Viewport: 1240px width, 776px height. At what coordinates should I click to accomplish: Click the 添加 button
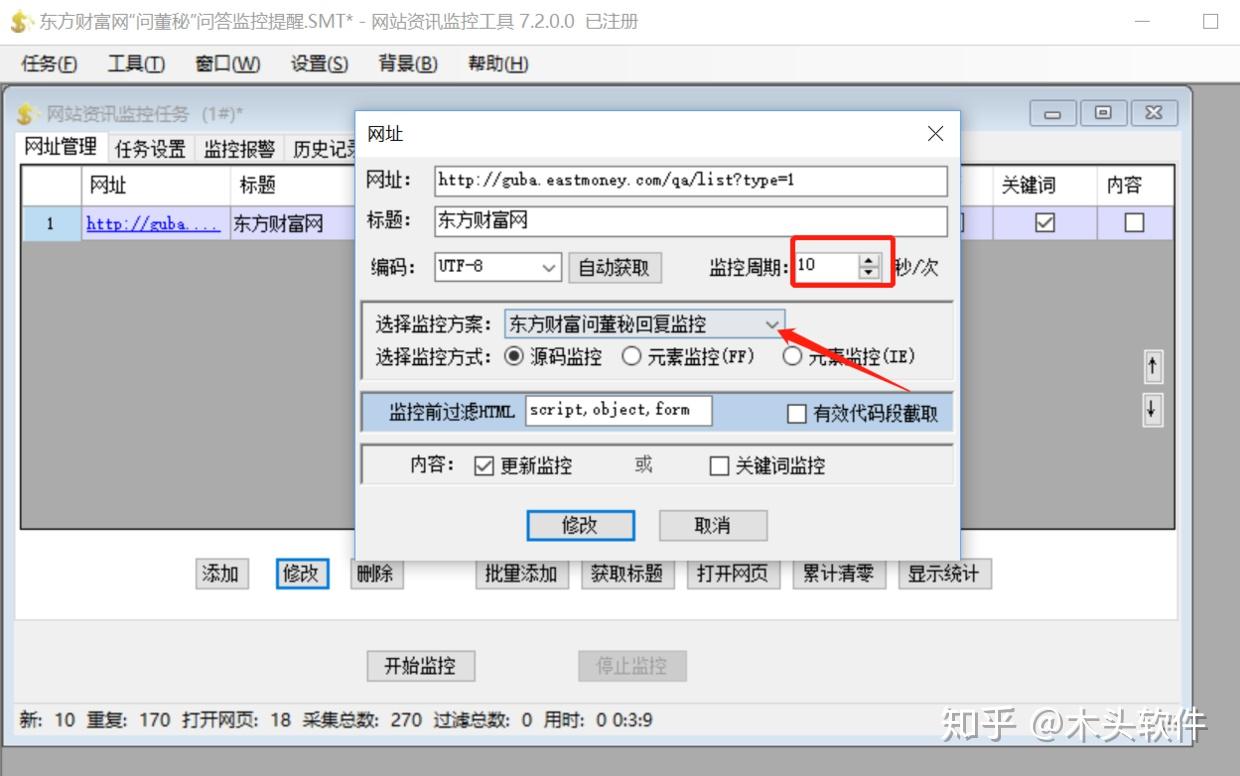(x=221, y=573)
